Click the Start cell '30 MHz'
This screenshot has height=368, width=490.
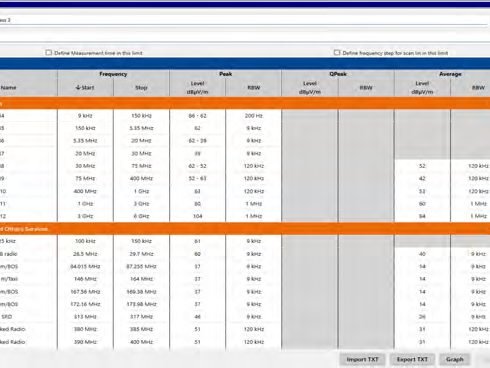coord(85,166)
